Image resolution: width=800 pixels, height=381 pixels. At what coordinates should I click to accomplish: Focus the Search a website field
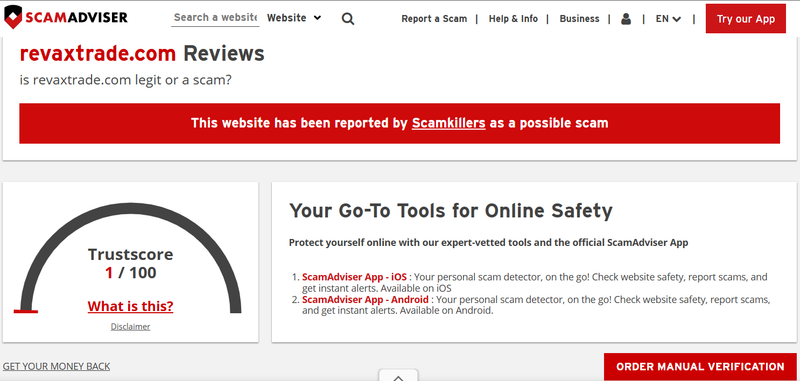[x=215, y=17]
